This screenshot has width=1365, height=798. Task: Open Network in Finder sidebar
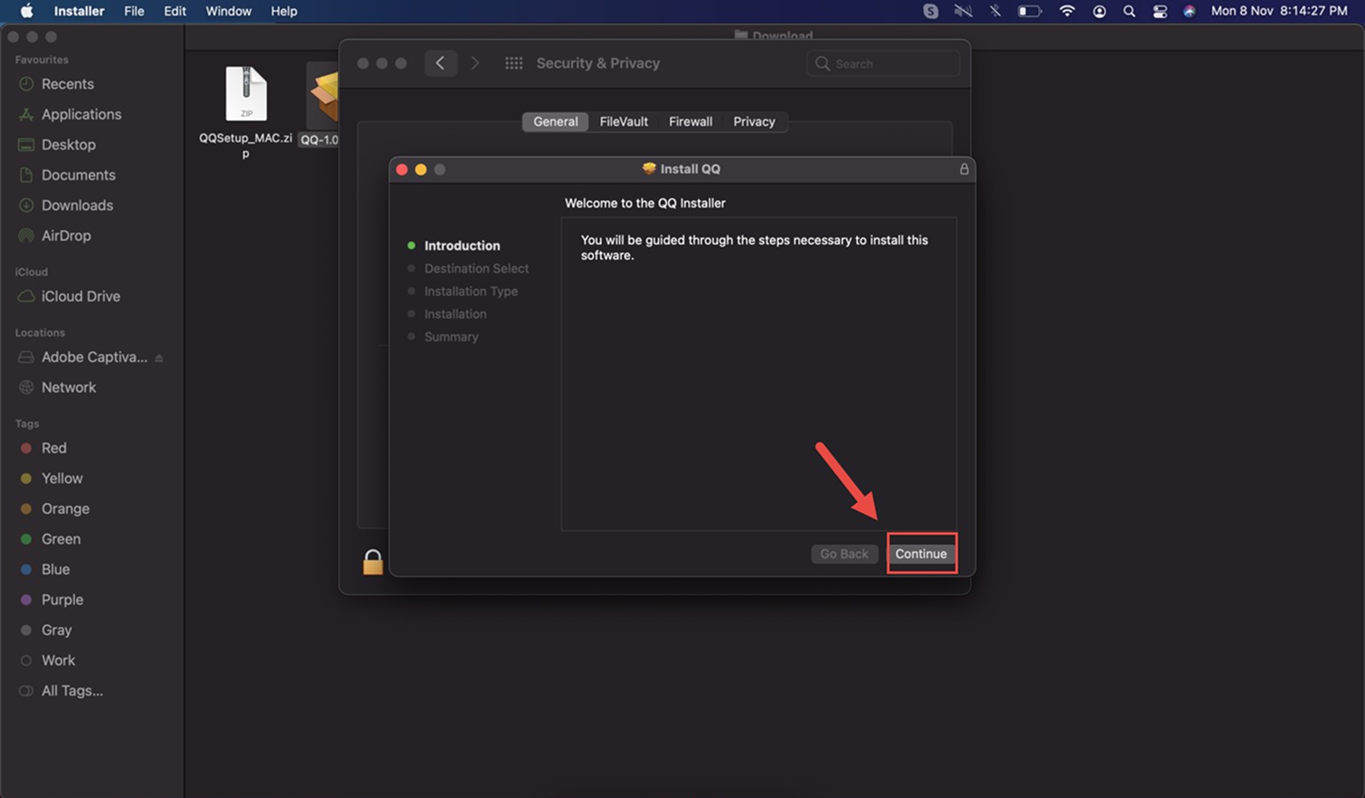click(68, 387)
